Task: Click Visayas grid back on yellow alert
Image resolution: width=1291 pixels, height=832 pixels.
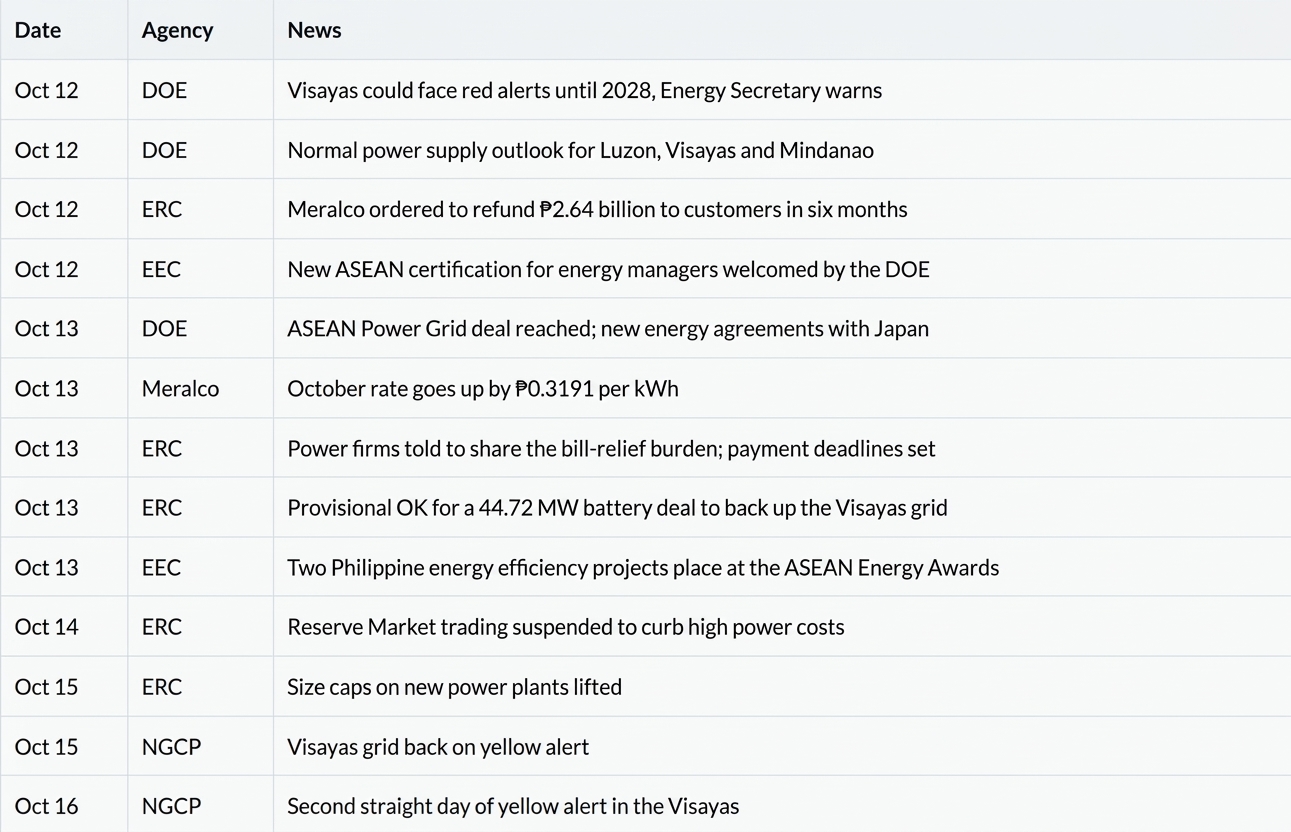Action: click(438, 747)
